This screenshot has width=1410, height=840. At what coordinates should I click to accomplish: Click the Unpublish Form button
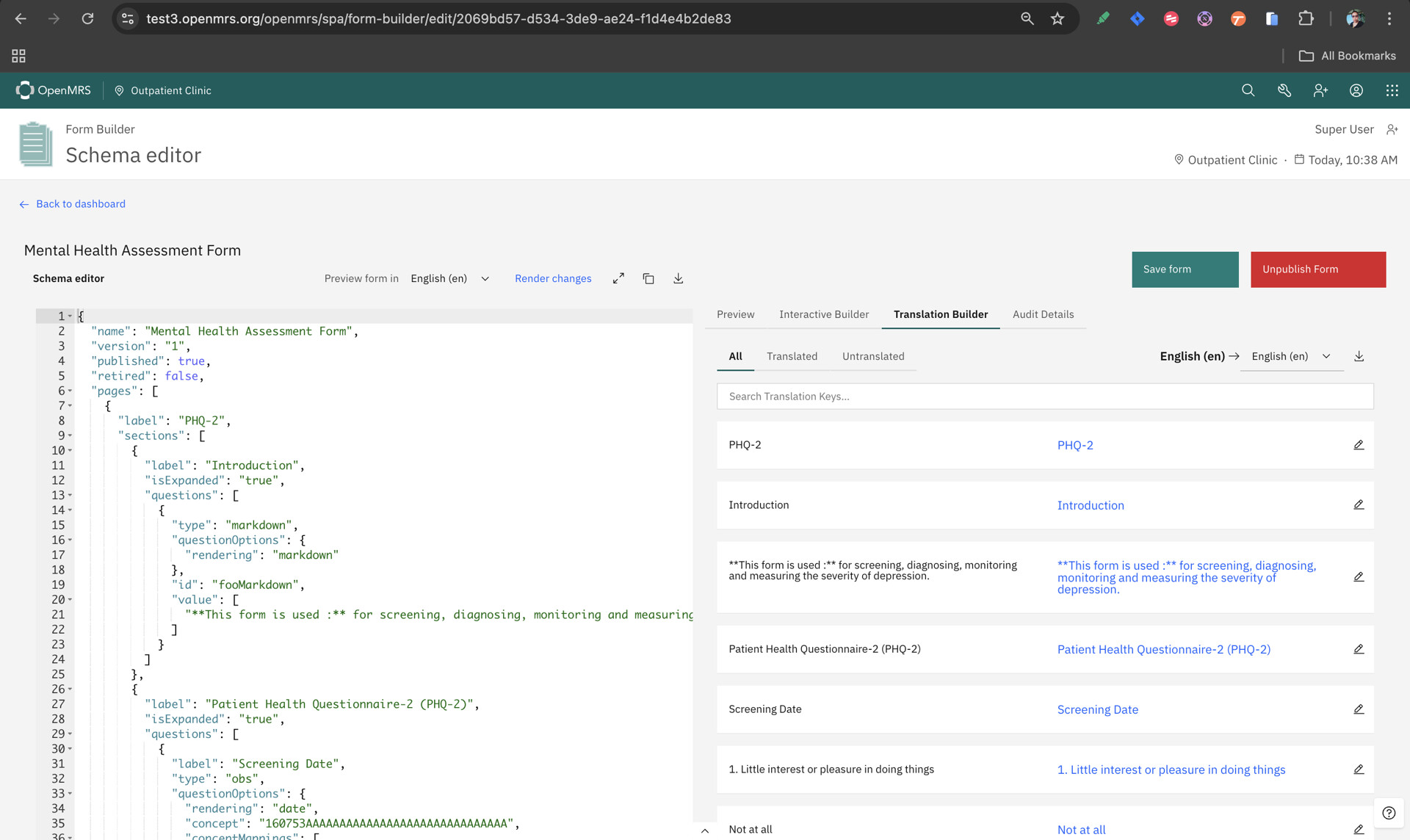coord(1317,269)
